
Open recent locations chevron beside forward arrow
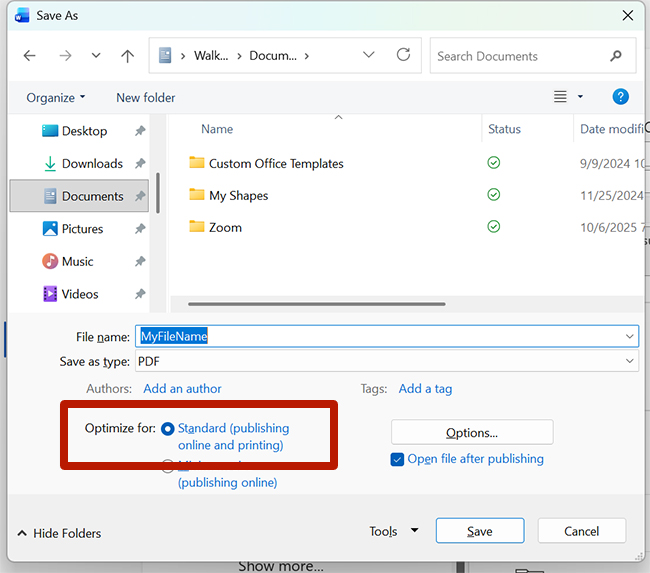click(96, 55)
